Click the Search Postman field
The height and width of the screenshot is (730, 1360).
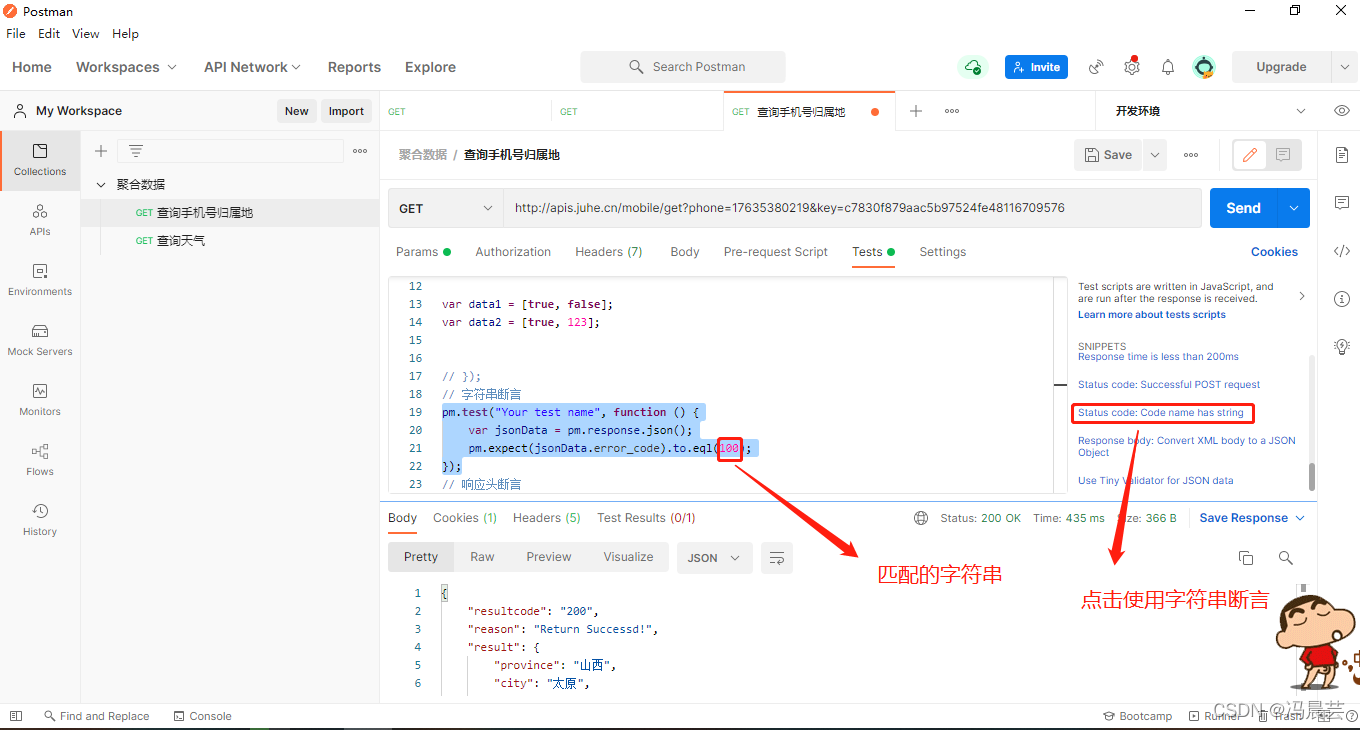pos(683,67)
